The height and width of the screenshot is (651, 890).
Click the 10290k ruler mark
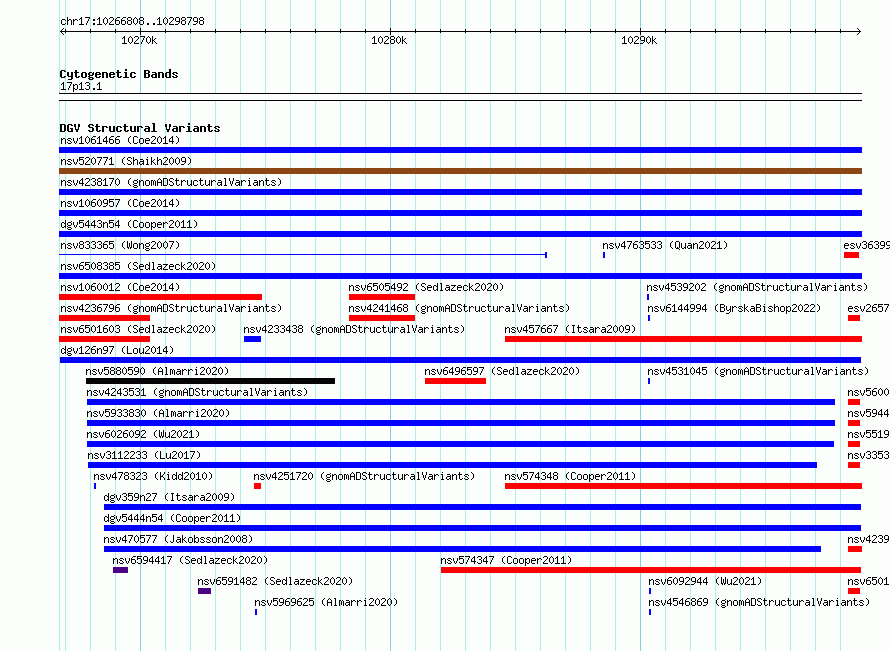click(x=639, y=40)
